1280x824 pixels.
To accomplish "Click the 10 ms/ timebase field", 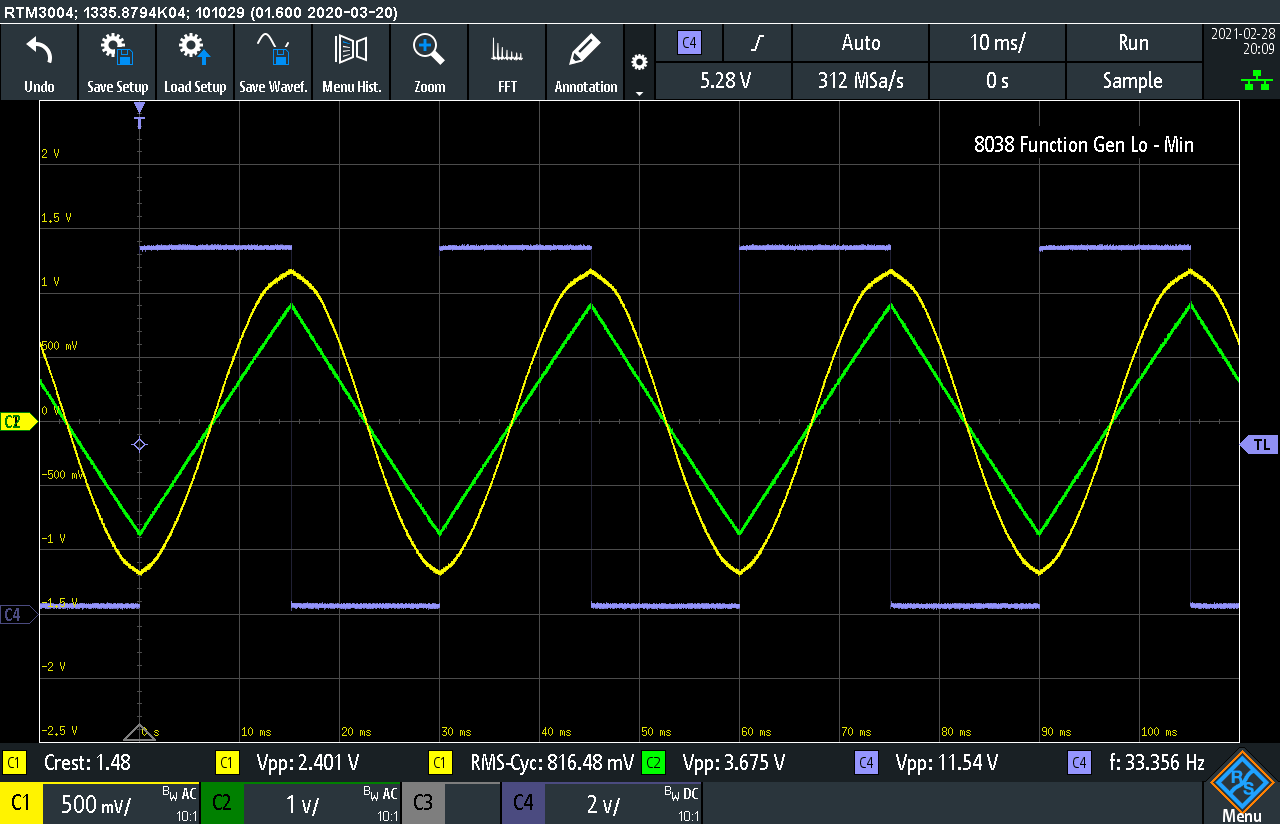I will (x=997, y=43).
